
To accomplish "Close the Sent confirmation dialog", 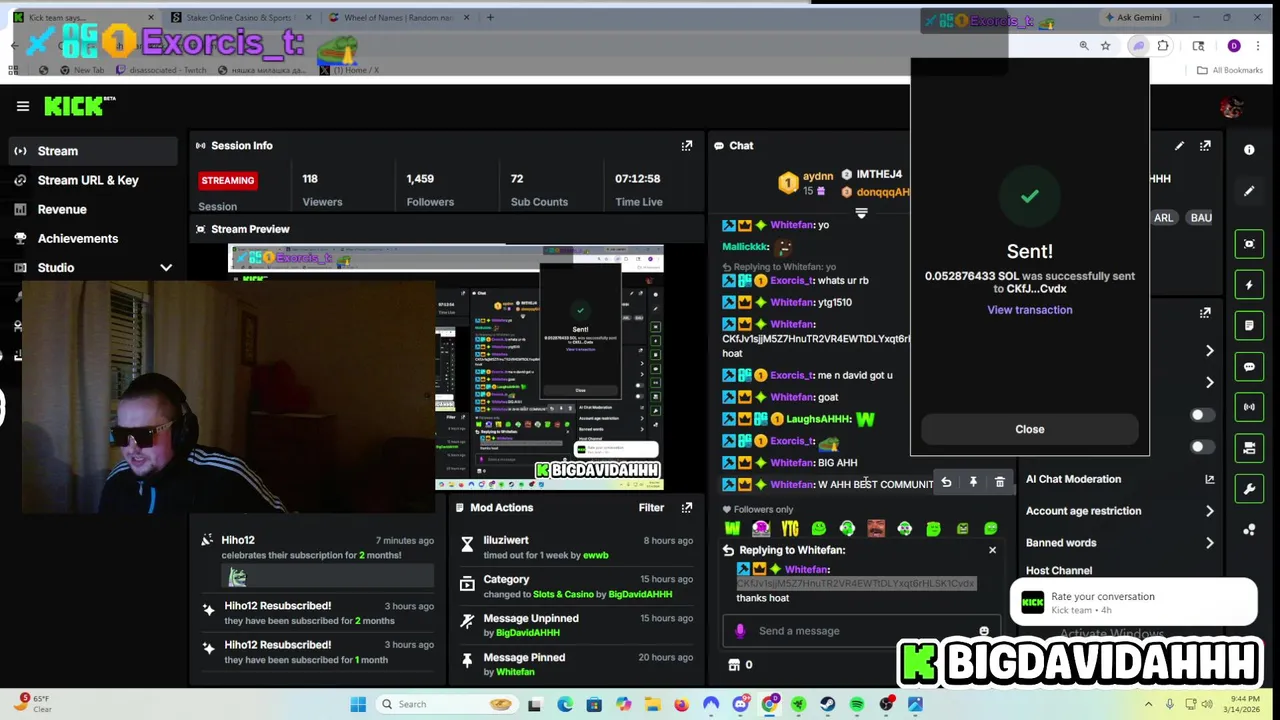I will pyautogui.click(x=1029, y=429).
